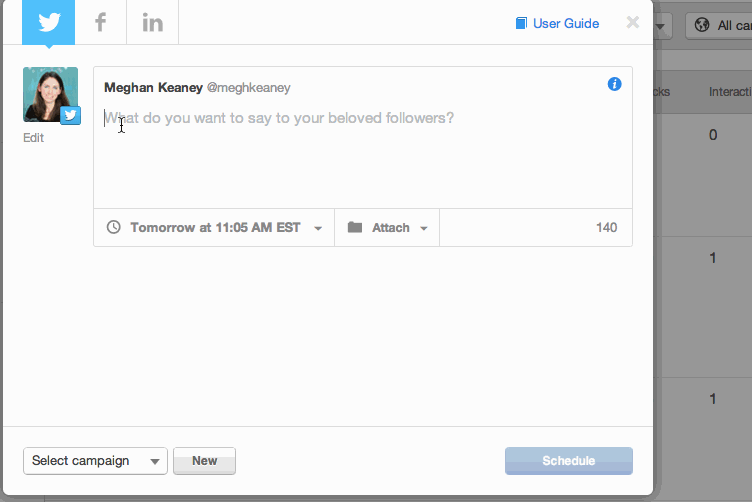Screen dimensions: 752x502
Task: Open the User Guide link
Action: 566,23
